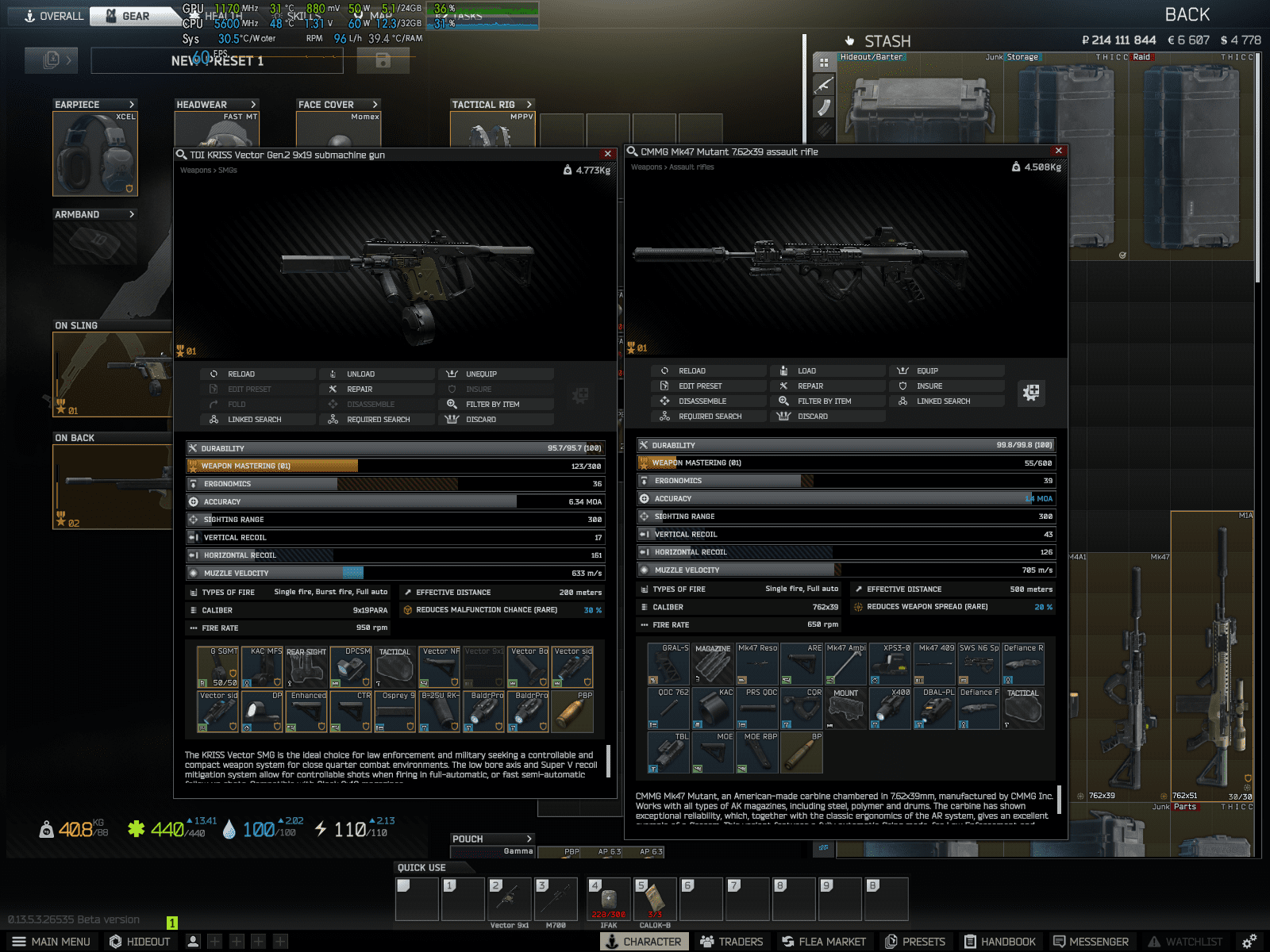Open Messenger in bottom bar
Image resolution: width=1270 pixels, height=952 pixels.
click(x=1091, y=941)
